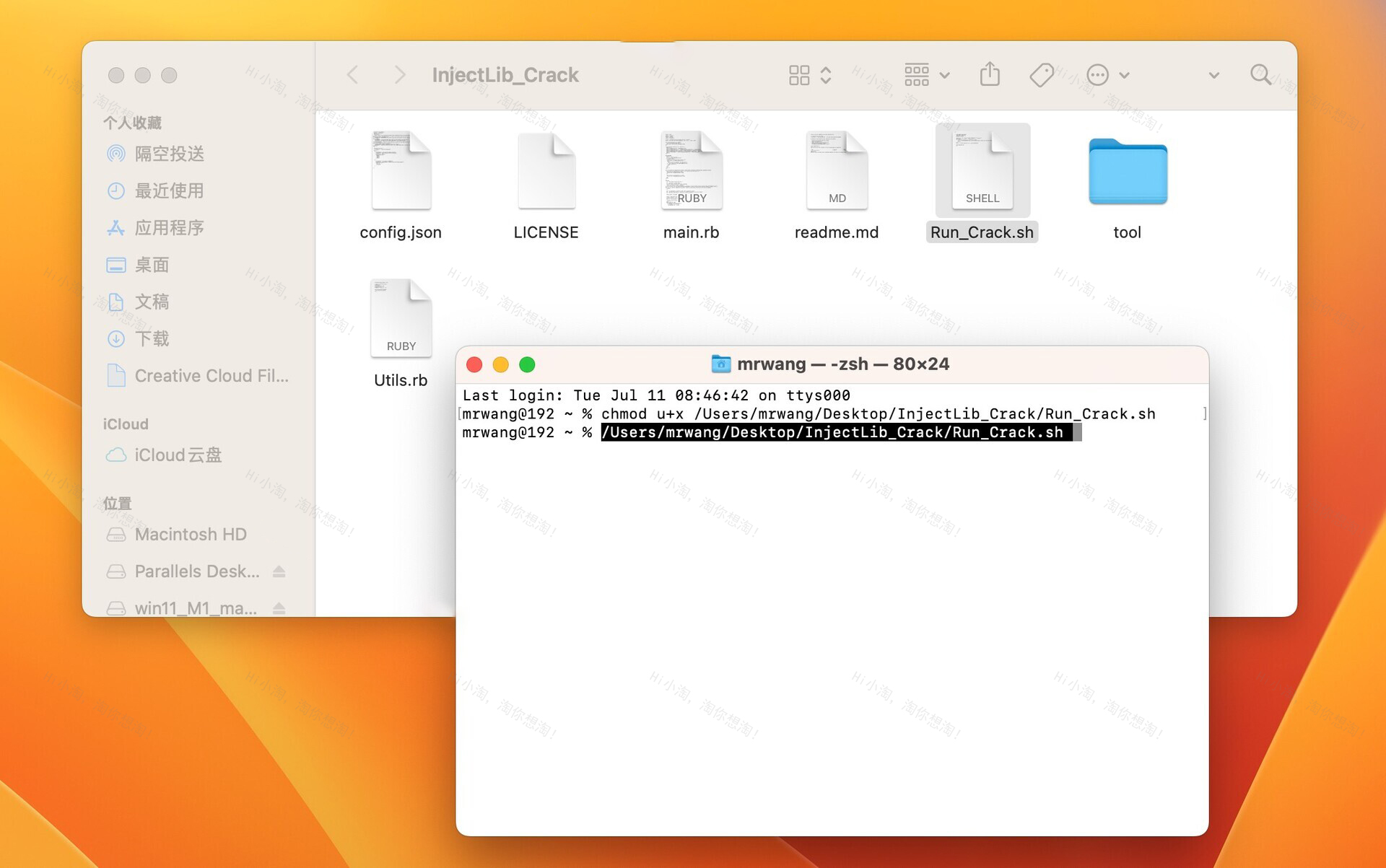
Task: Click the 个人收藏 sidebar section header
Action: coord(132,123)
